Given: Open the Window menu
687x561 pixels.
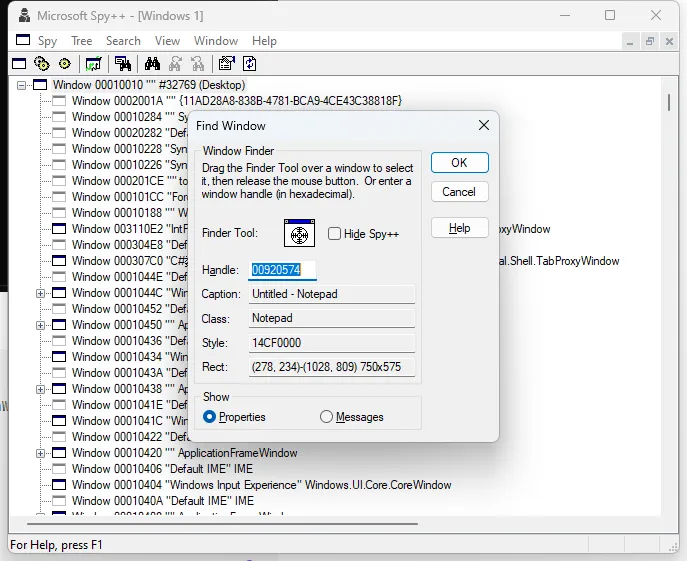Looking at the screenshot, I should [216, 41].
